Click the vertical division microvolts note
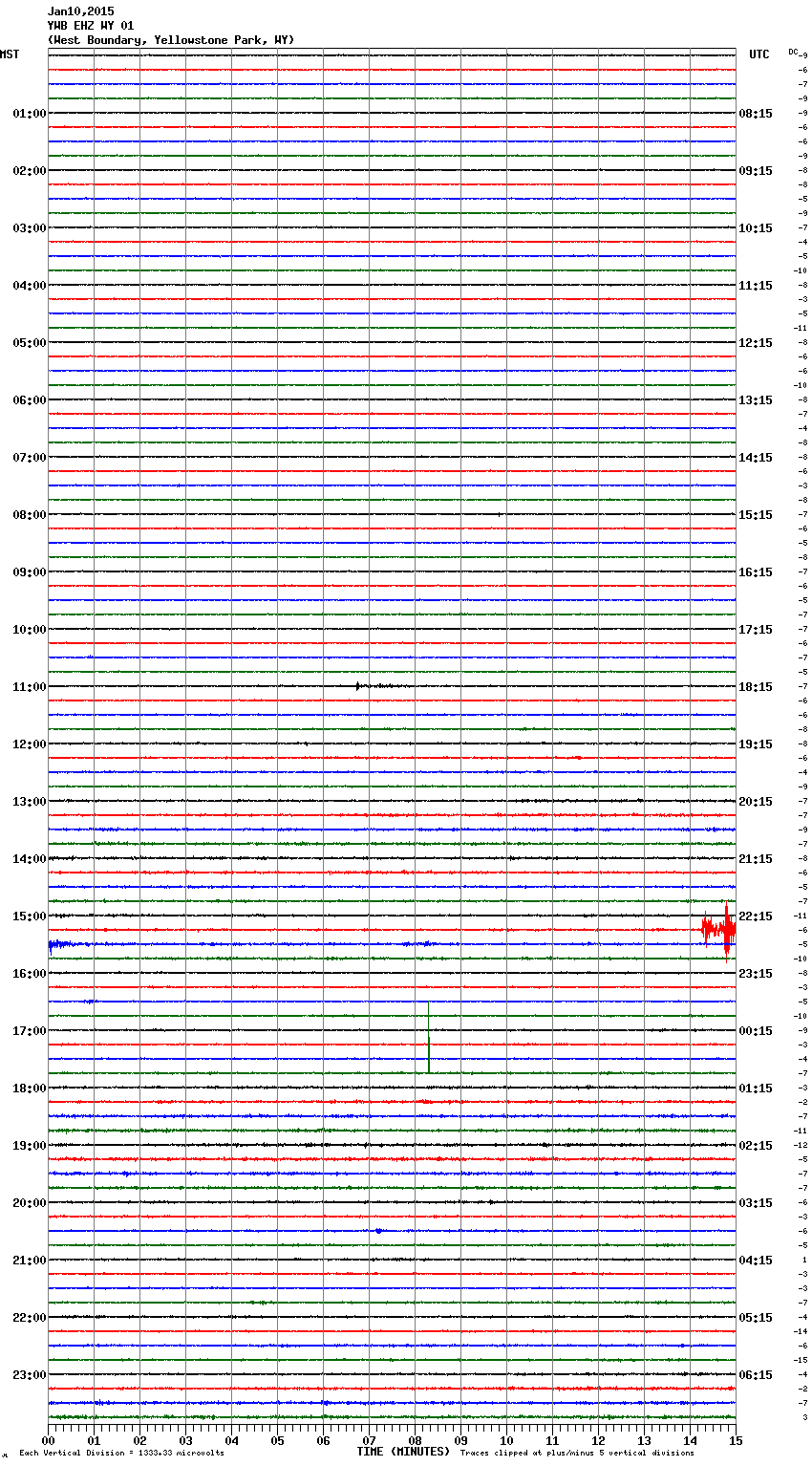The height and width of the screenshot is (1466, 812). (x=121, y=1454)
